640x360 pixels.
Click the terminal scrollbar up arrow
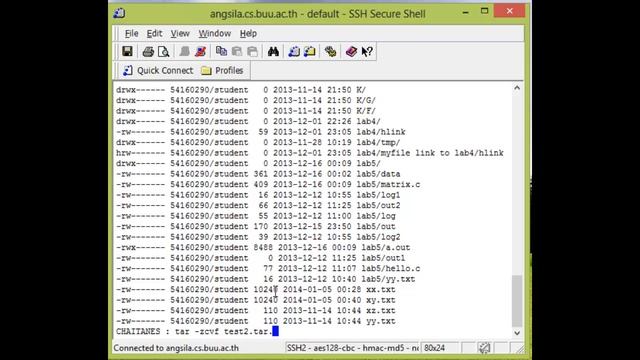pos(517,88)
